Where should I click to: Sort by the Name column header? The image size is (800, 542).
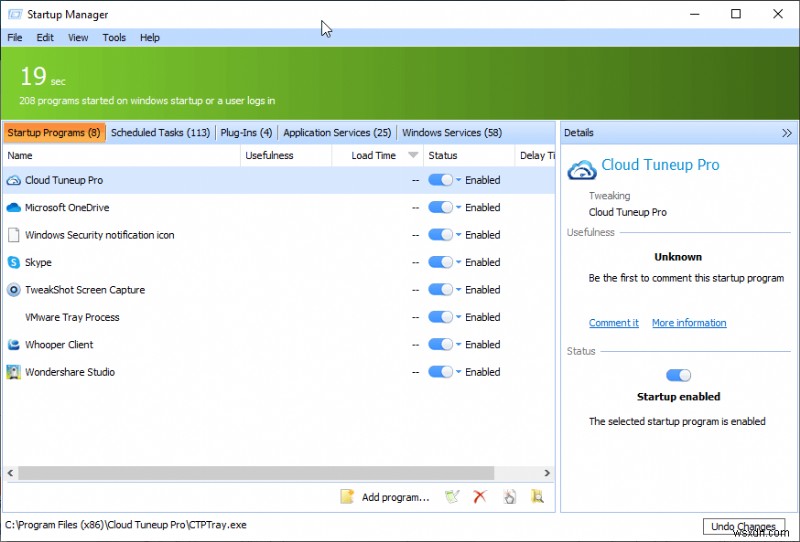(121, 156)
